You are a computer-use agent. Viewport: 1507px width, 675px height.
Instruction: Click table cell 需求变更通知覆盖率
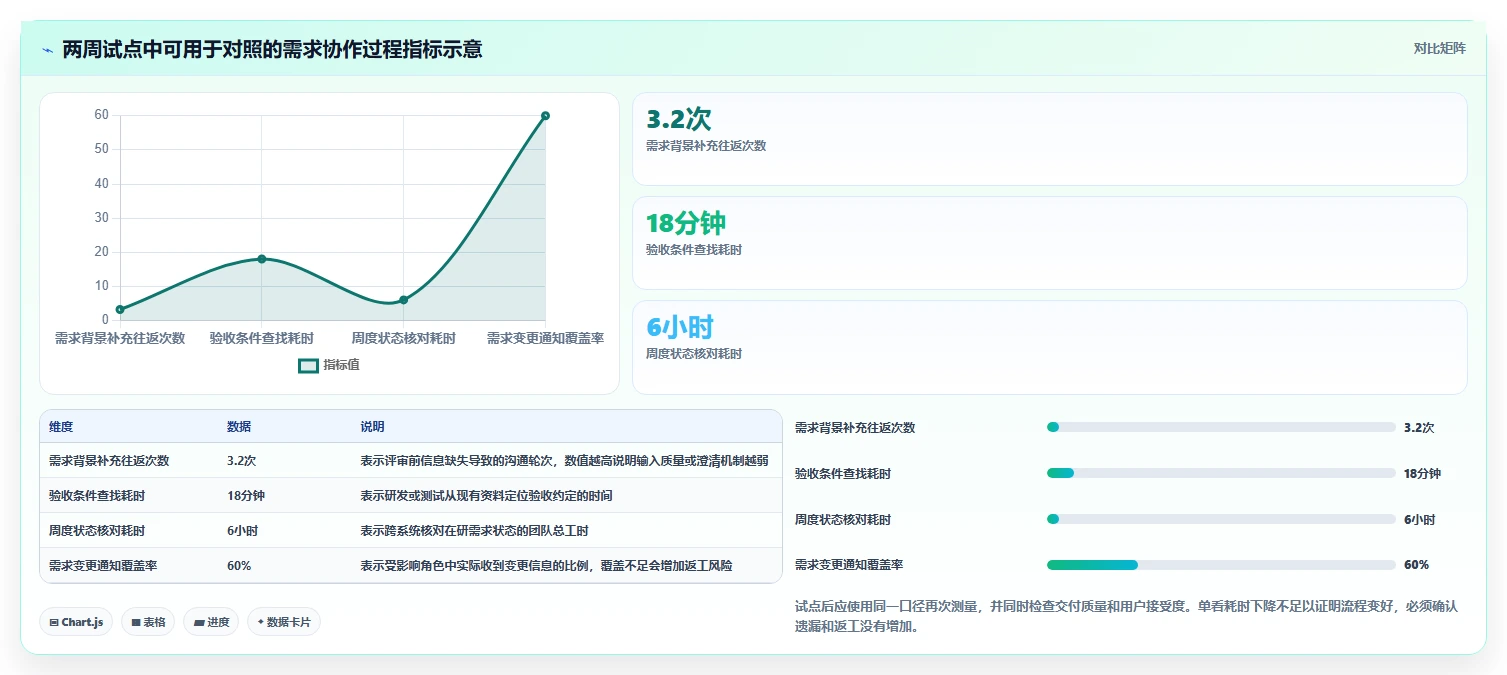(x=103, y=565)
